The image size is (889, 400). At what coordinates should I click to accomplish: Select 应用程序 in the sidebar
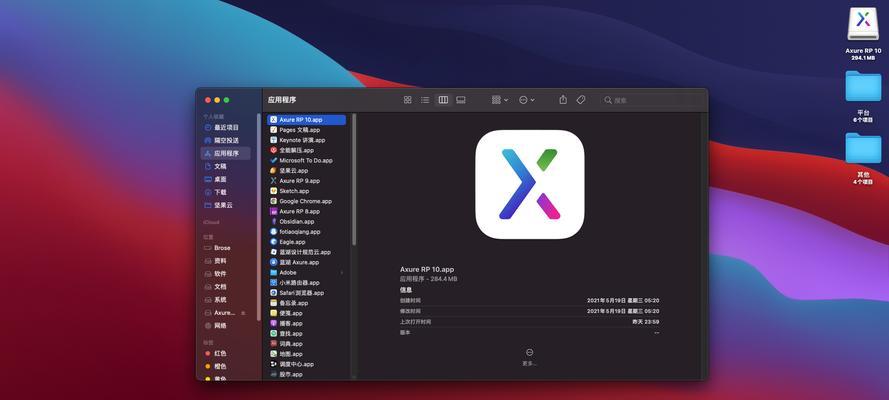click(x=226, y=153)
